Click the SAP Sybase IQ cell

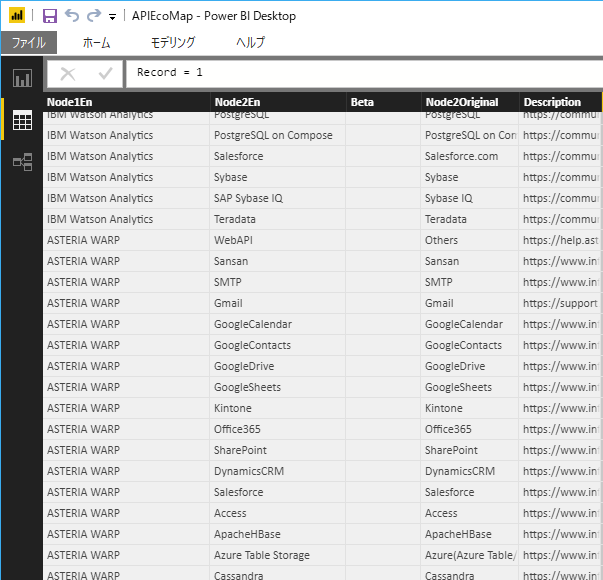tap(278, 198)
